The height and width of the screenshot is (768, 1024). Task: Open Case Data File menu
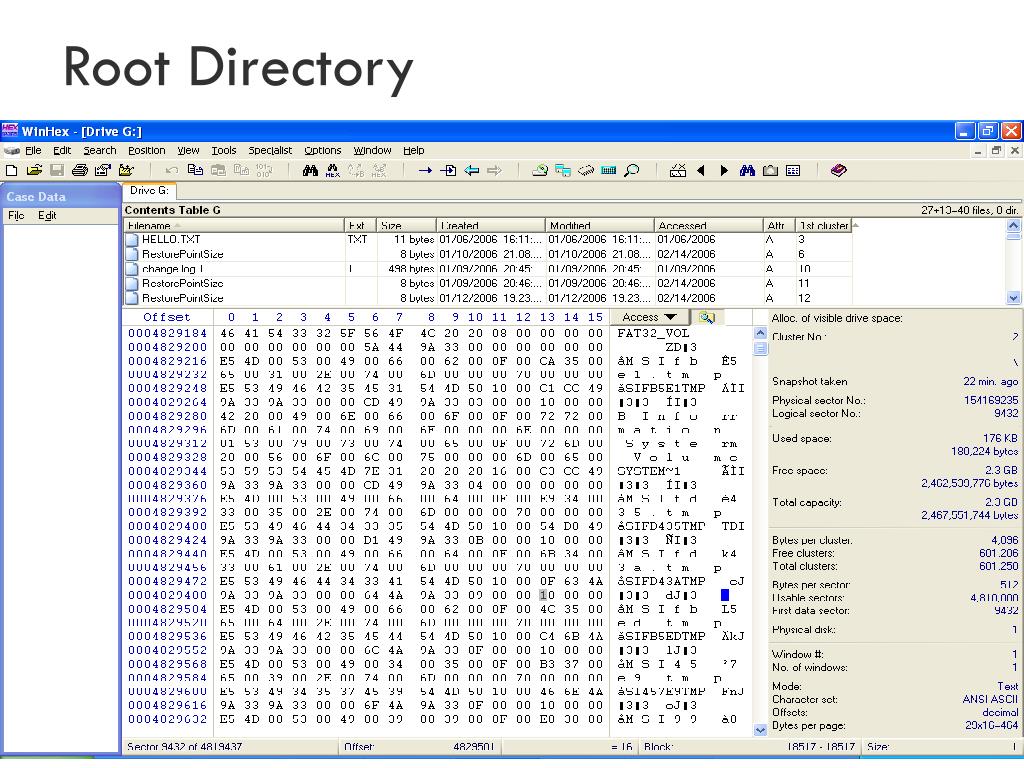[x=16, y=216]
